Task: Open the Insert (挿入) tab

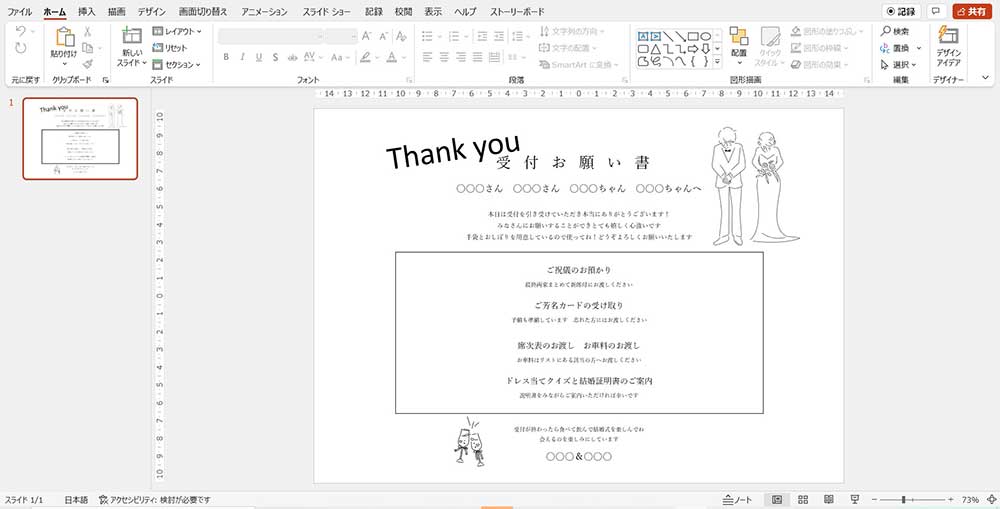Action: pyautogui.click(x=87, y=11)
